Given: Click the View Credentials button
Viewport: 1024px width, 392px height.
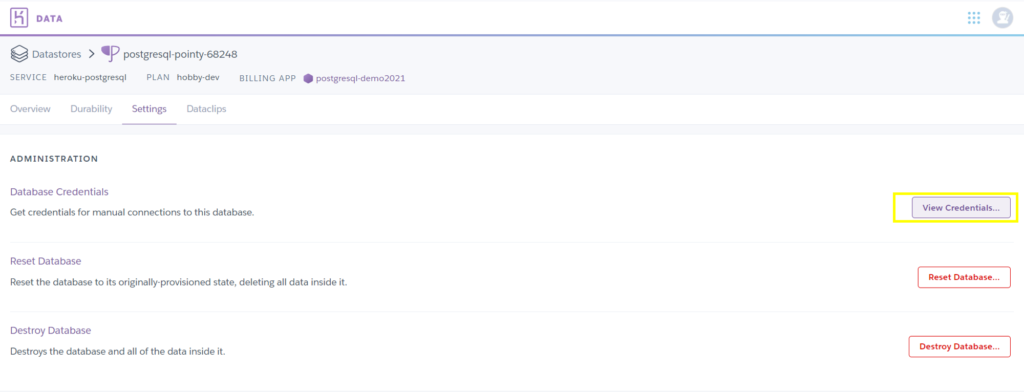Looking at the screenshot, I should click(x=961, y=208).
